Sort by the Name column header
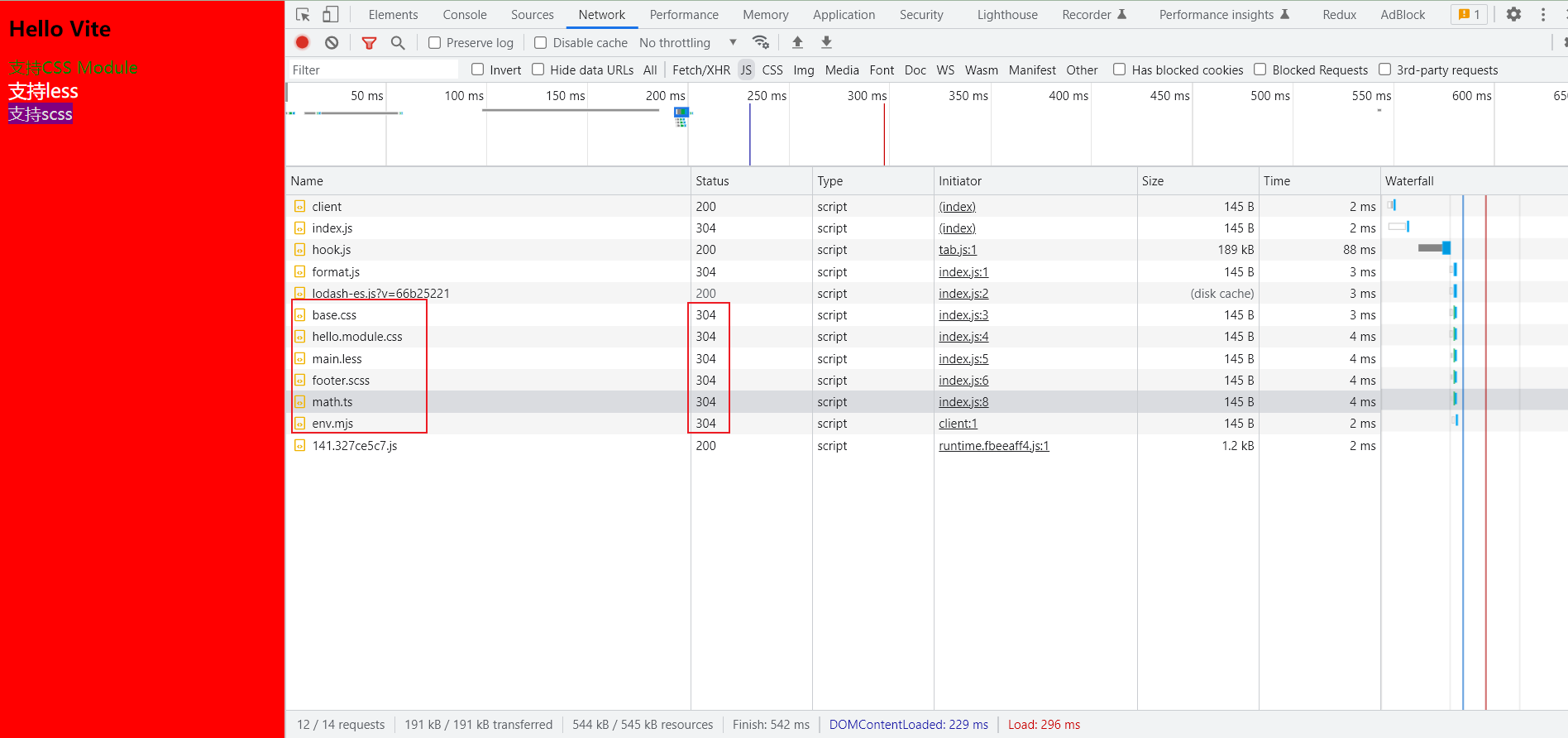1568x738 pixels. tap(488, 181)
